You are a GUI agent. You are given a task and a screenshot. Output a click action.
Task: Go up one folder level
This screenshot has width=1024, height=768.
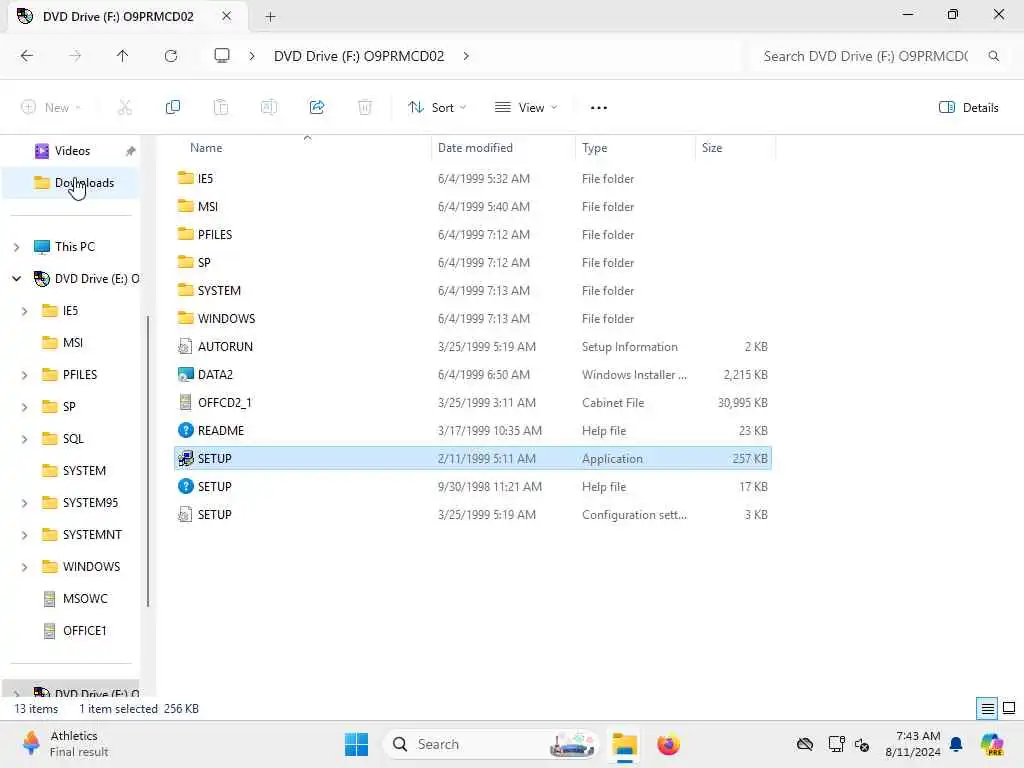[x=122, y=56]
